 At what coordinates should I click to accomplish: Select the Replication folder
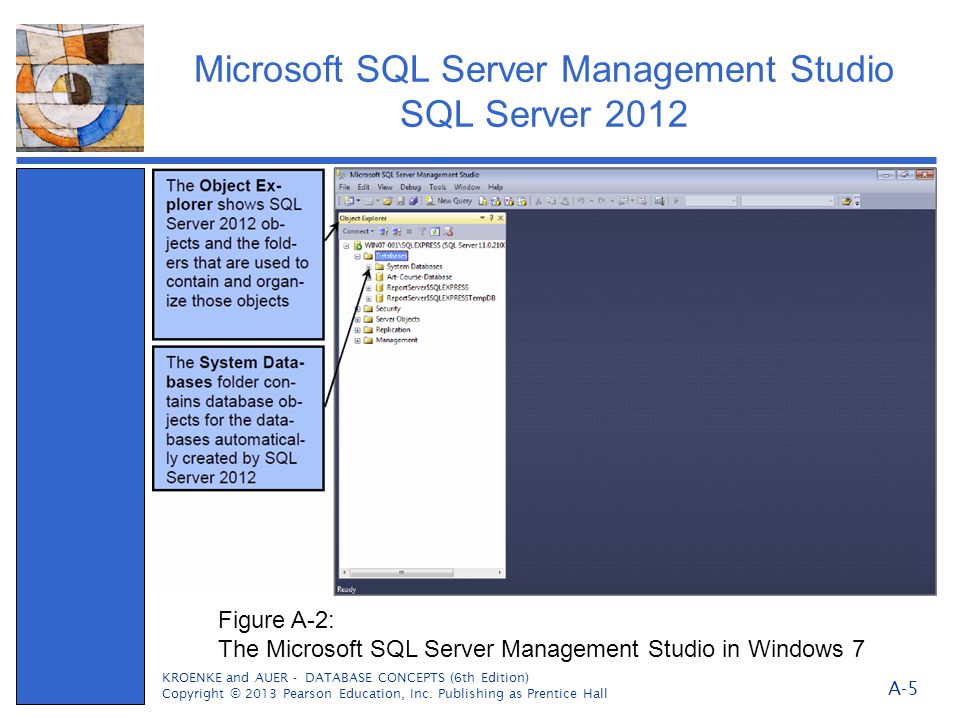click(x=393, y=329)
